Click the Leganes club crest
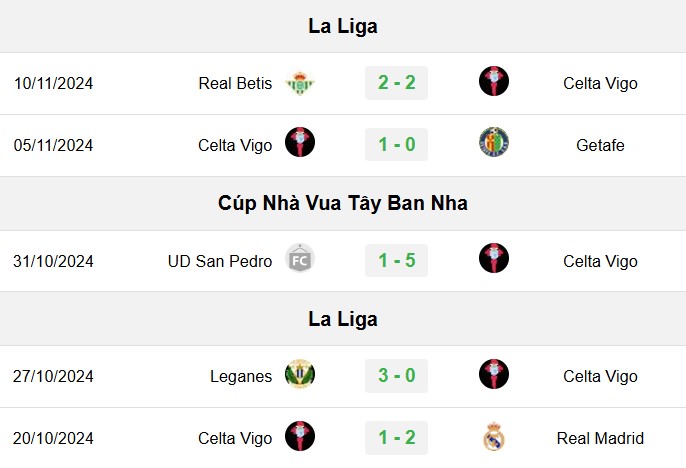Viewport: 686px width, 468px height. click(300, 374)
